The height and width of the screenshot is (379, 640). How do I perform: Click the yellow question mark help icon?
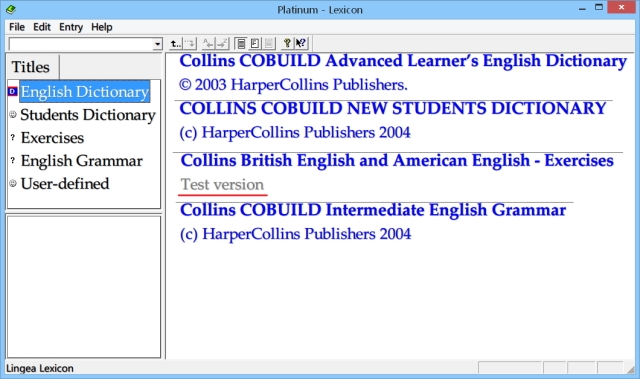pos(287,43)
